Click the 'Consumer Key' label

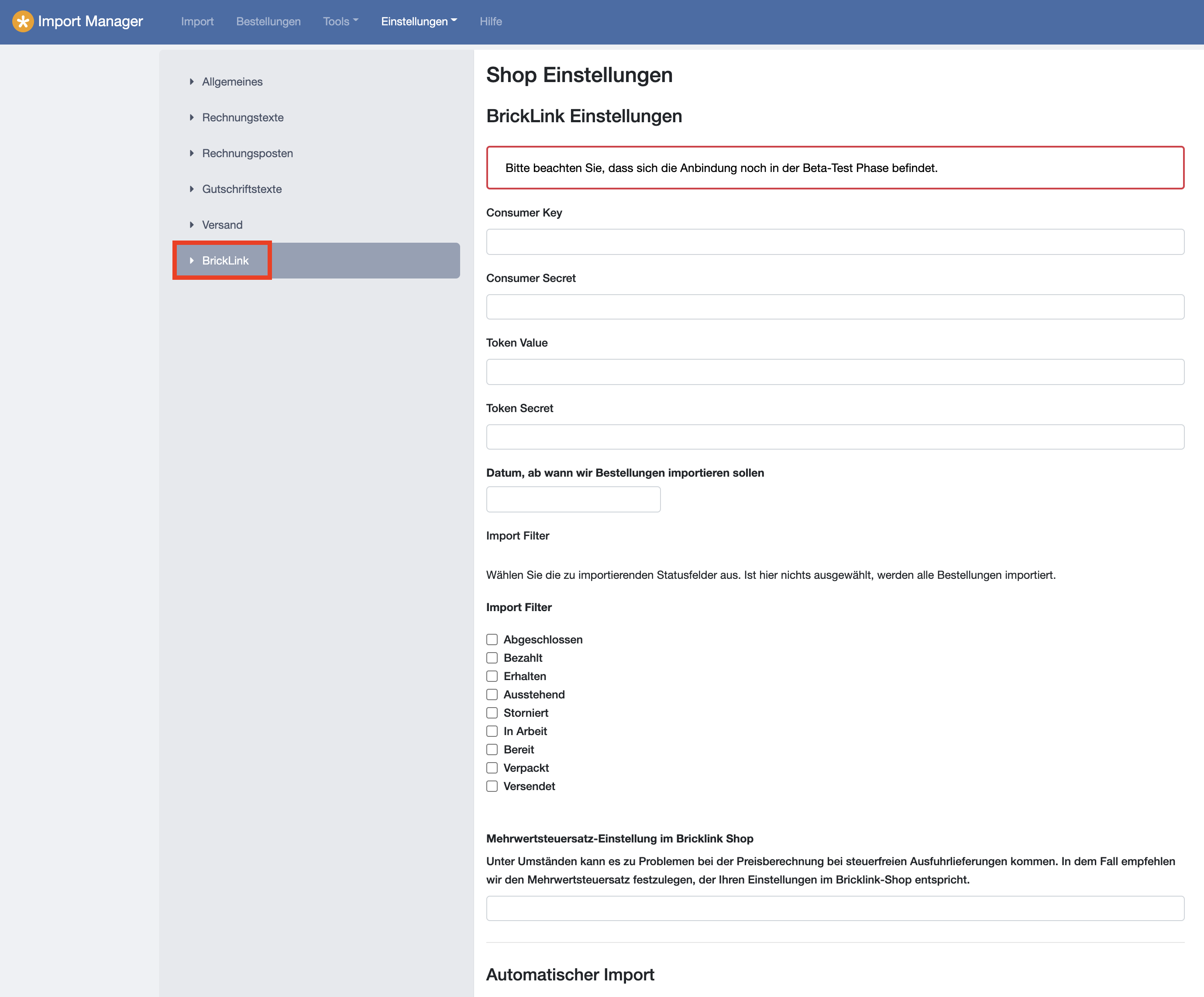point(524,213)
